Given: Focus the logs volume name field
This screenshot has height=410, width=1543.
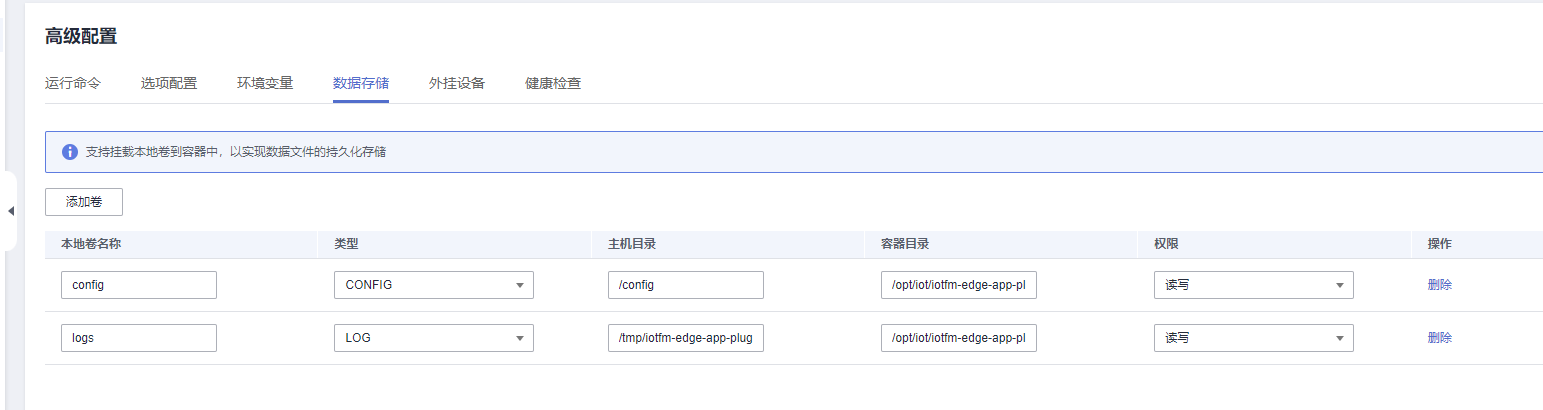Looking at the screenshot, I should (139, 338).
